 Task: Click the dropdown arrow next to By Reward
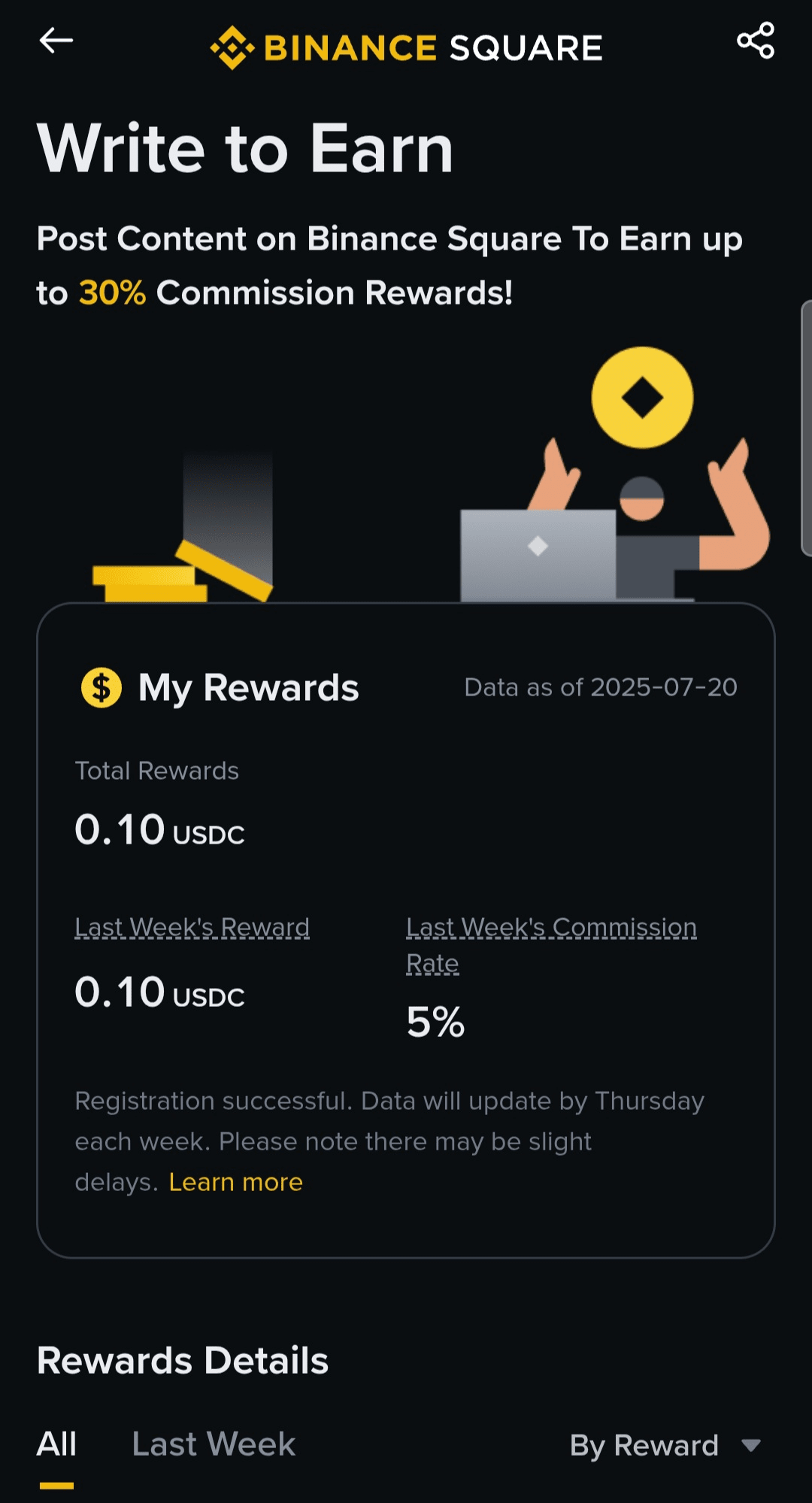click(x=751, y=1445)
